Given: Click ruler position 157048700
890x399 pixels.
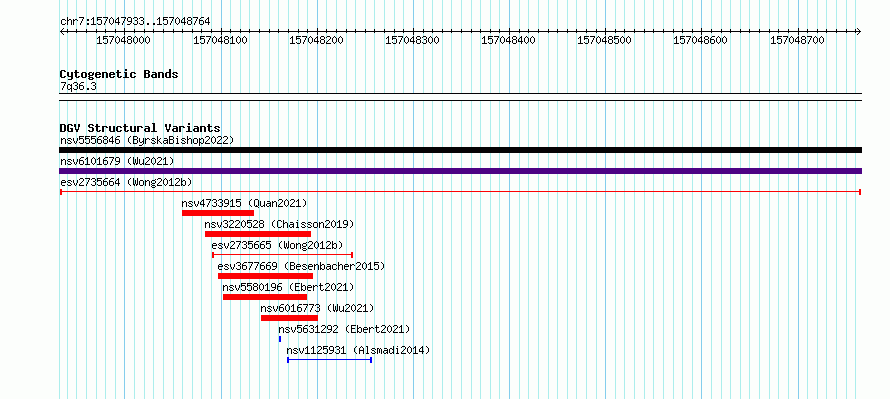Looking at the screenshot, I should 797,40.
